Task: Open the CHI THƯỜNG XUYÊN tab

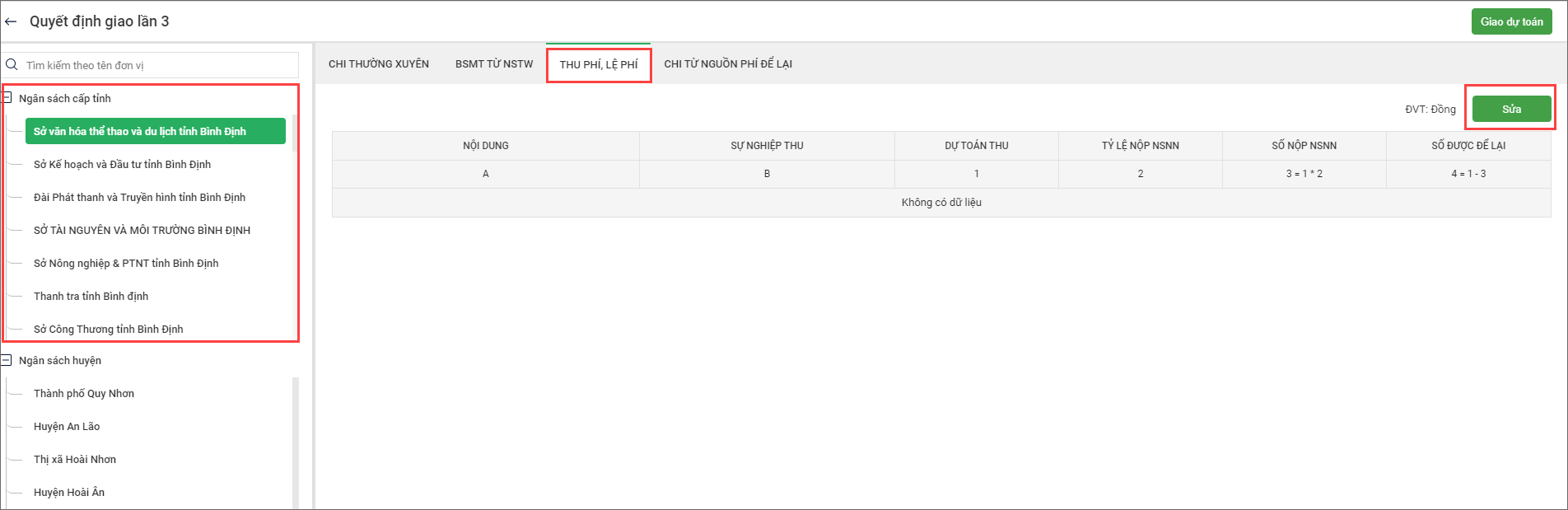Action: point(379,64)
